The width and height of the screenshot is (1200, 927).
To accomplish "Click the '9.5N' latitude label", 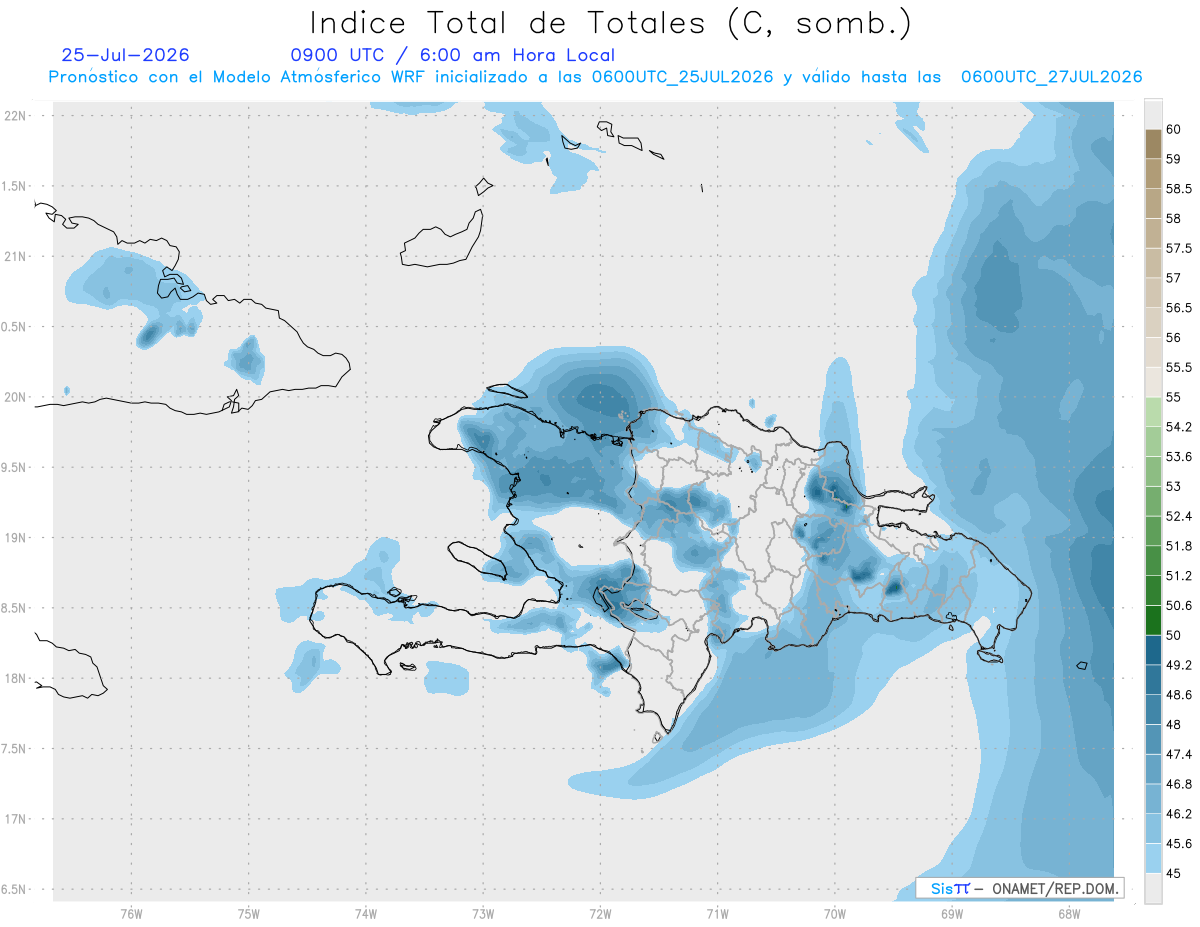I will point(15,467).
